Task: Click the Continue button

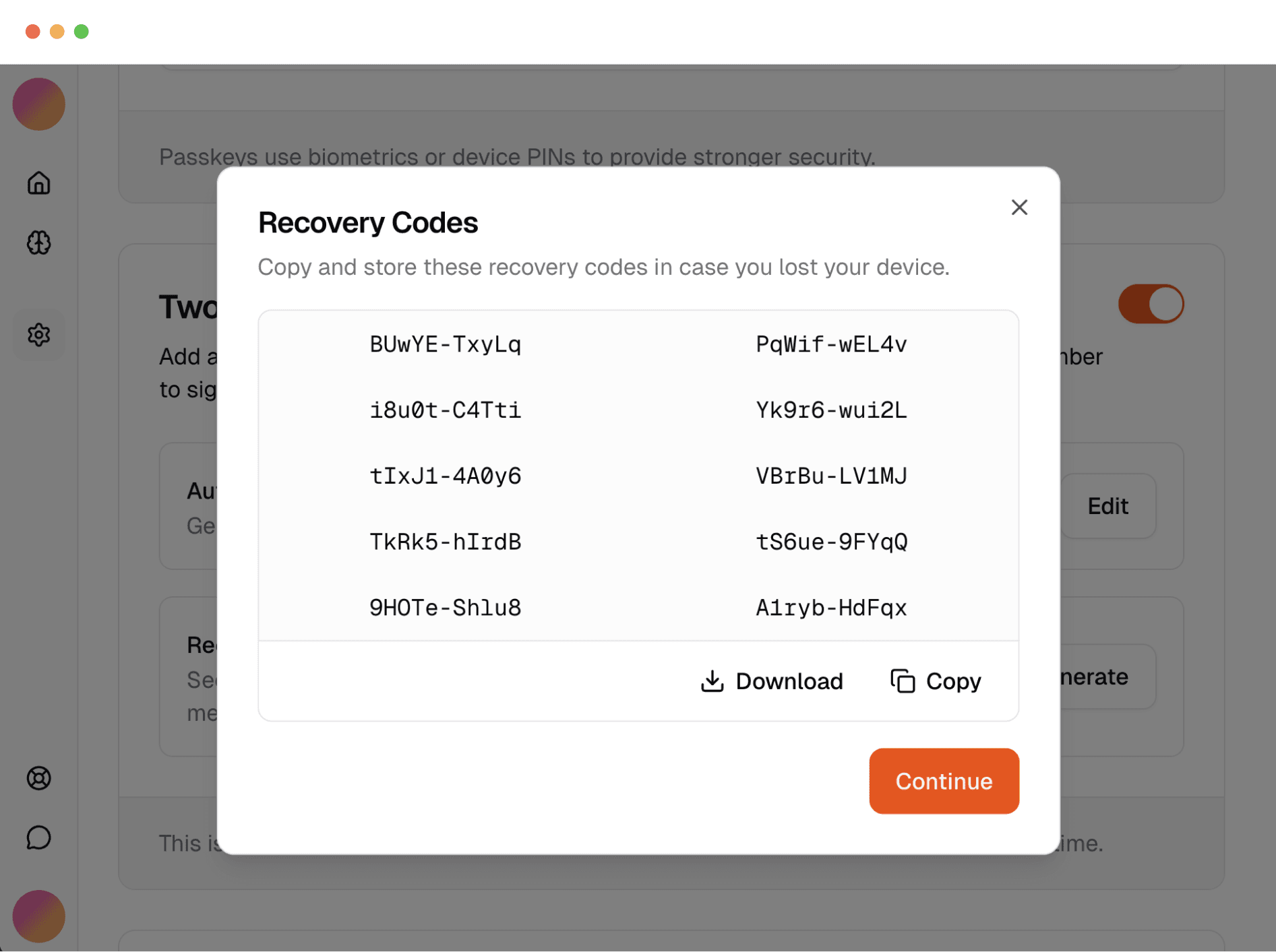Action: [x=944, y=781]
